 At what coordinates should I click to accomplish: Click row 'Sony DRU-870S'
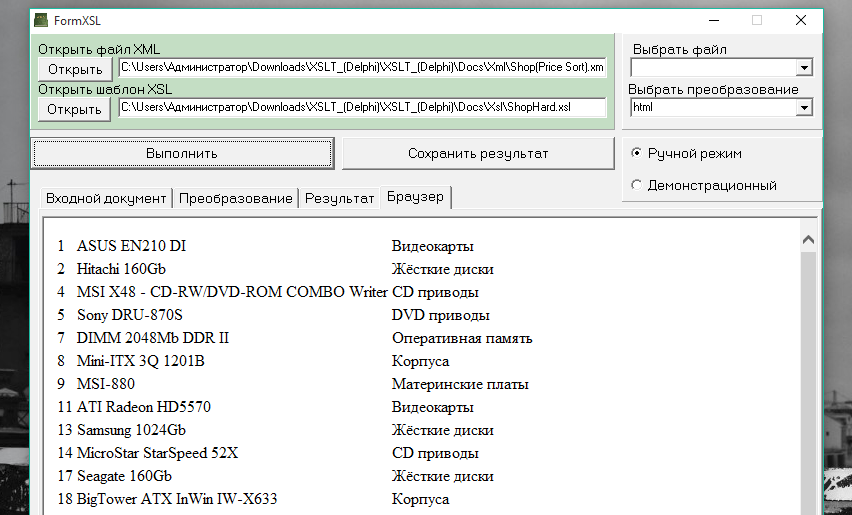click(273, 315)
